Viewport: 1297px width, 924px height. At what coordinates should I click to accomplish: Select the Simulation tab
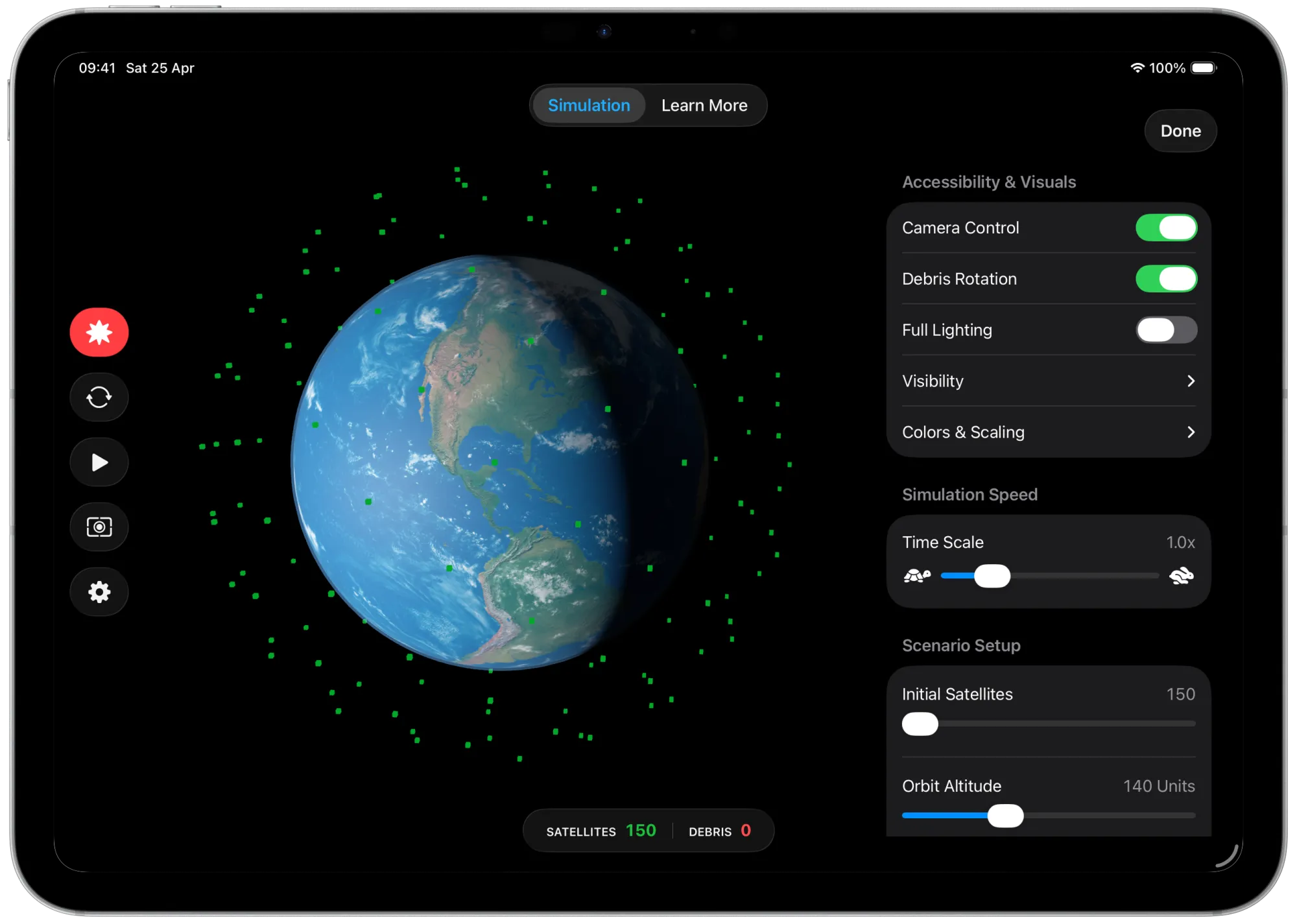(x=589, y=106)
